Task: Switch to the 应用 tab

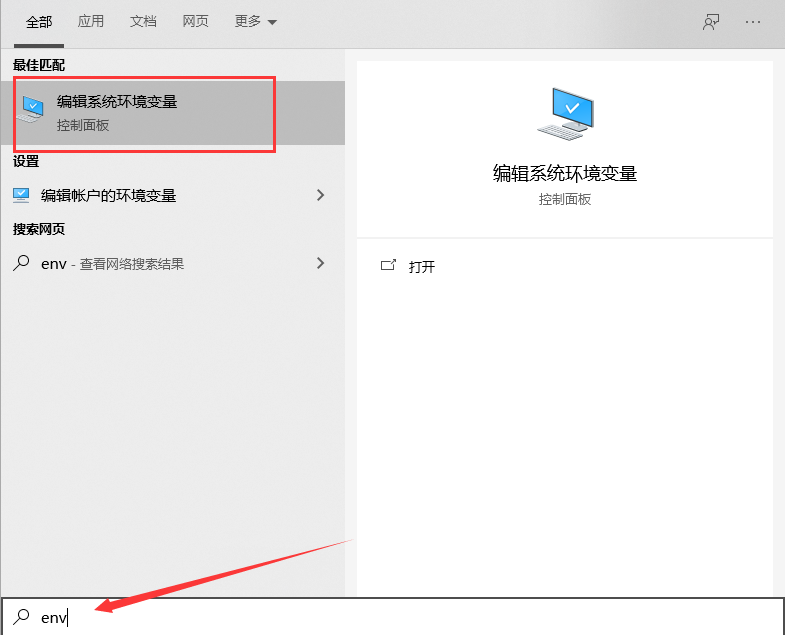Action: point(91,22)
